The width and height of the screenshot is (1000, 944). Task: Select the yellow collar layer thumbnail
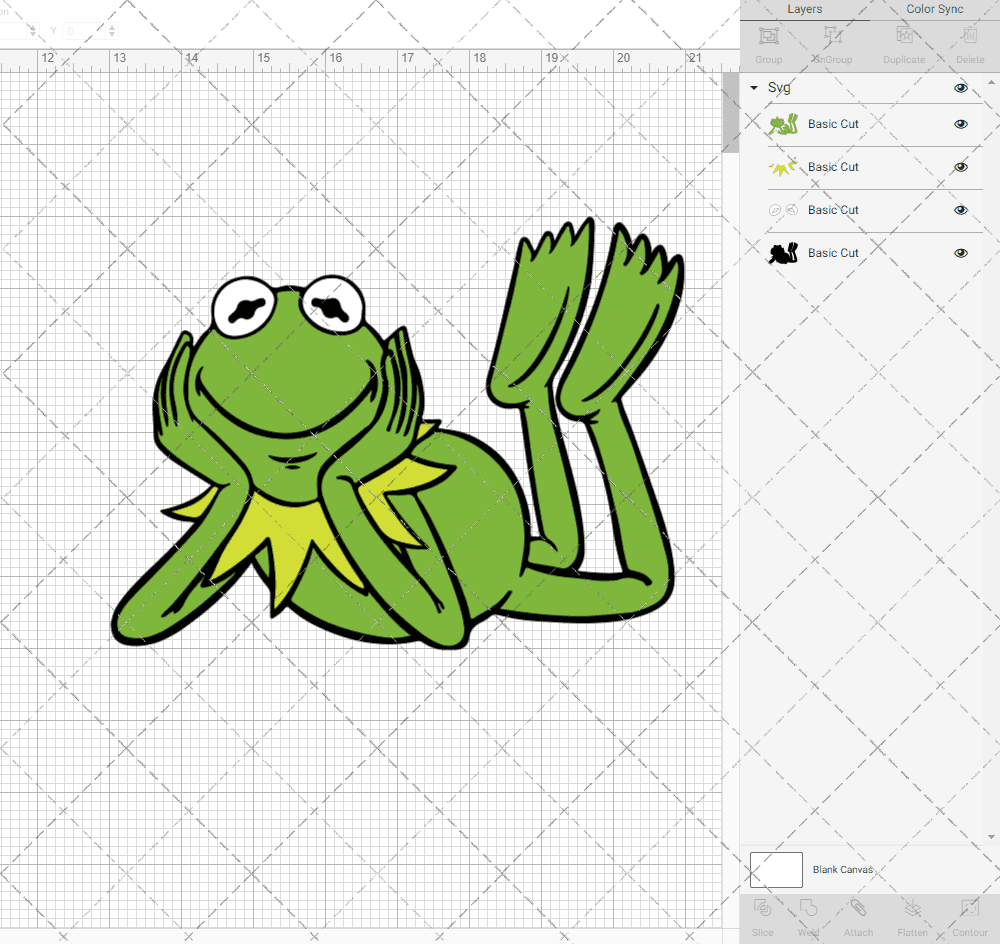[783, 167]
